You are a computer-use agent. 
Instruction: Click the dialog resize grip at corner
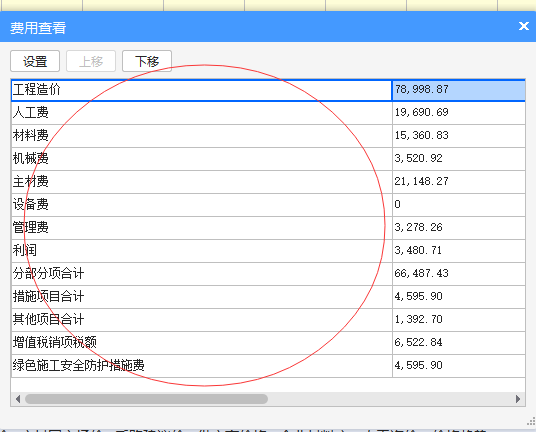tap(531, 421)
